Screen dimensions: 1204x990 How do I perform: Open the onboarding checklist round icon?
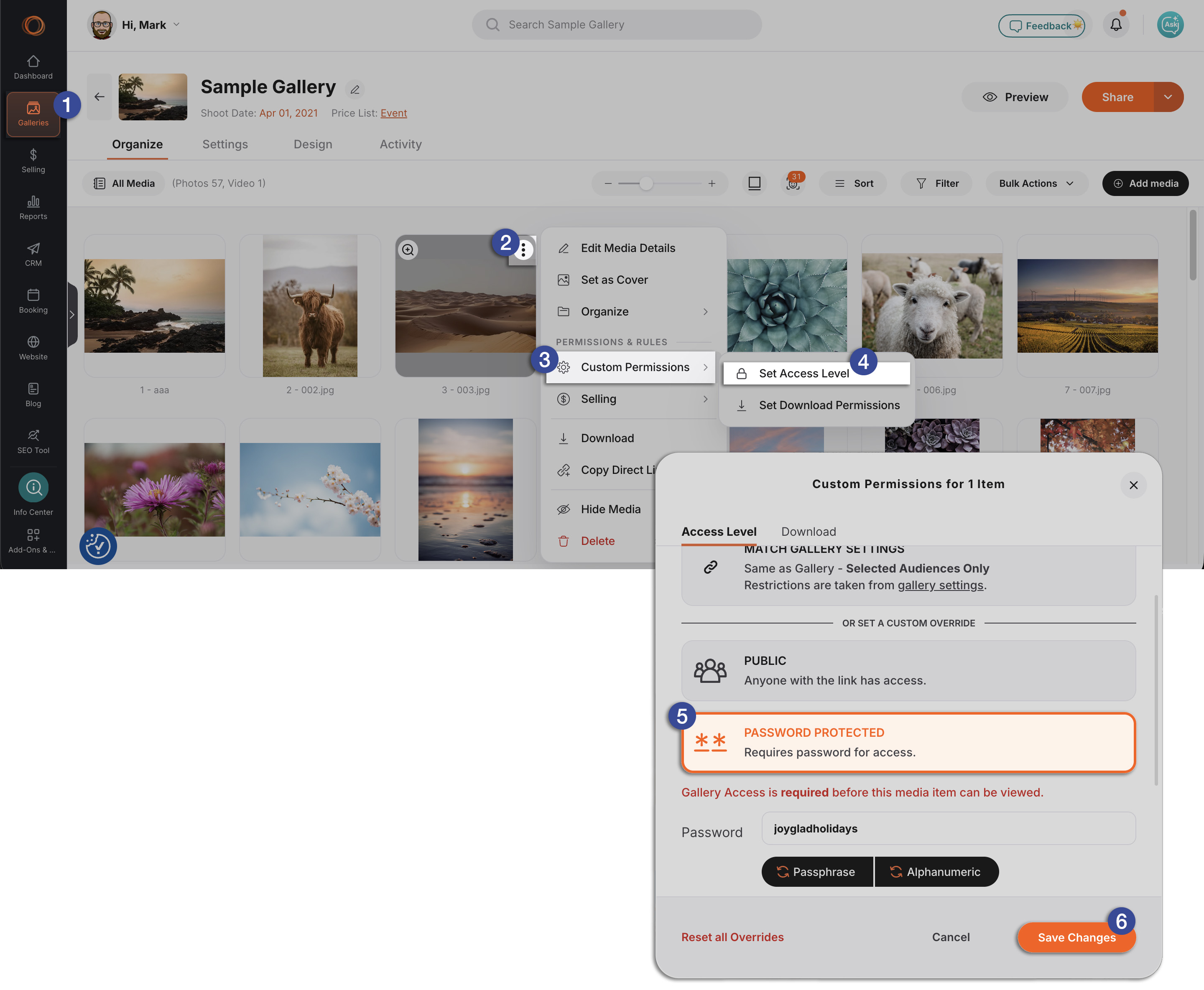[98, 546]
